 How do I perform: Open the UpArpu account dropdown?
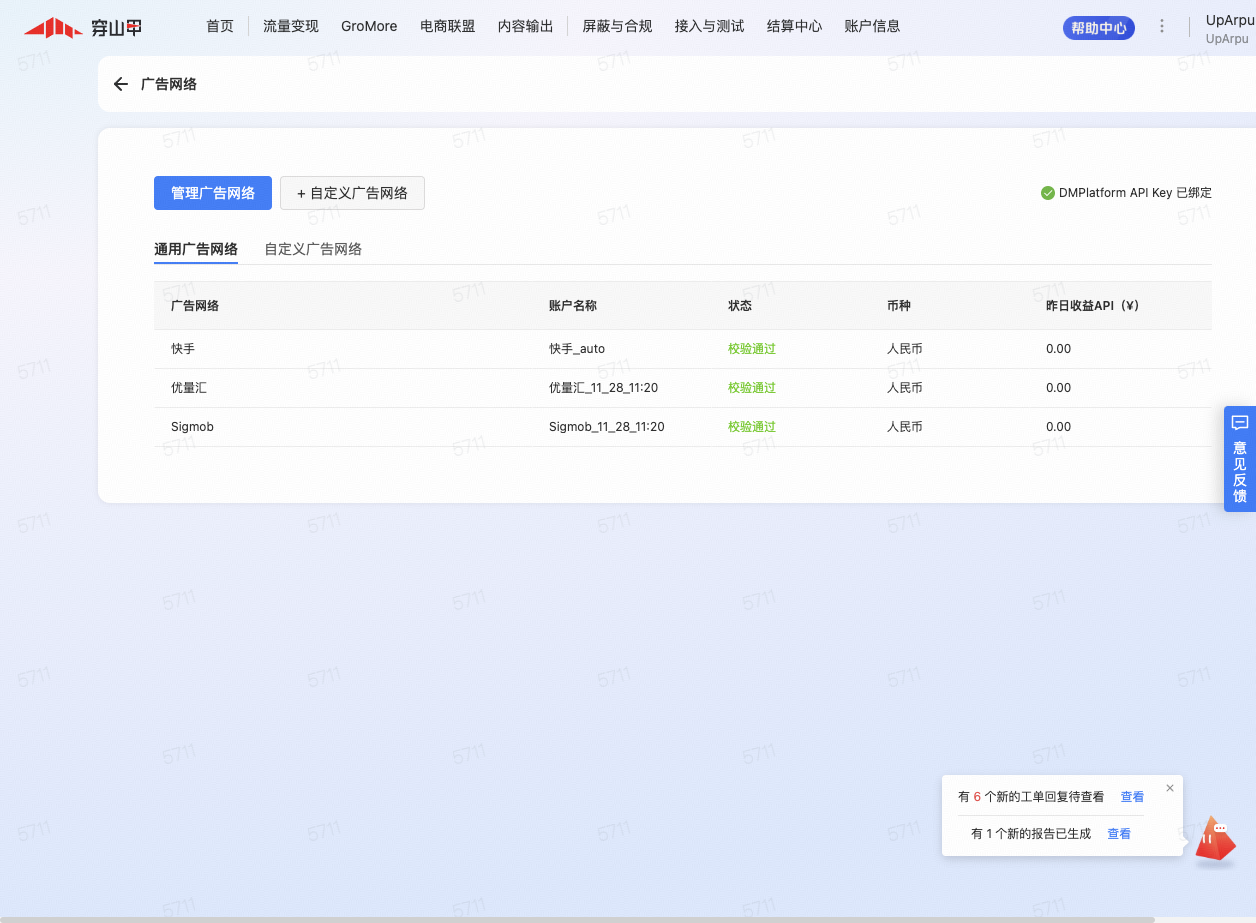point(1230,28)
